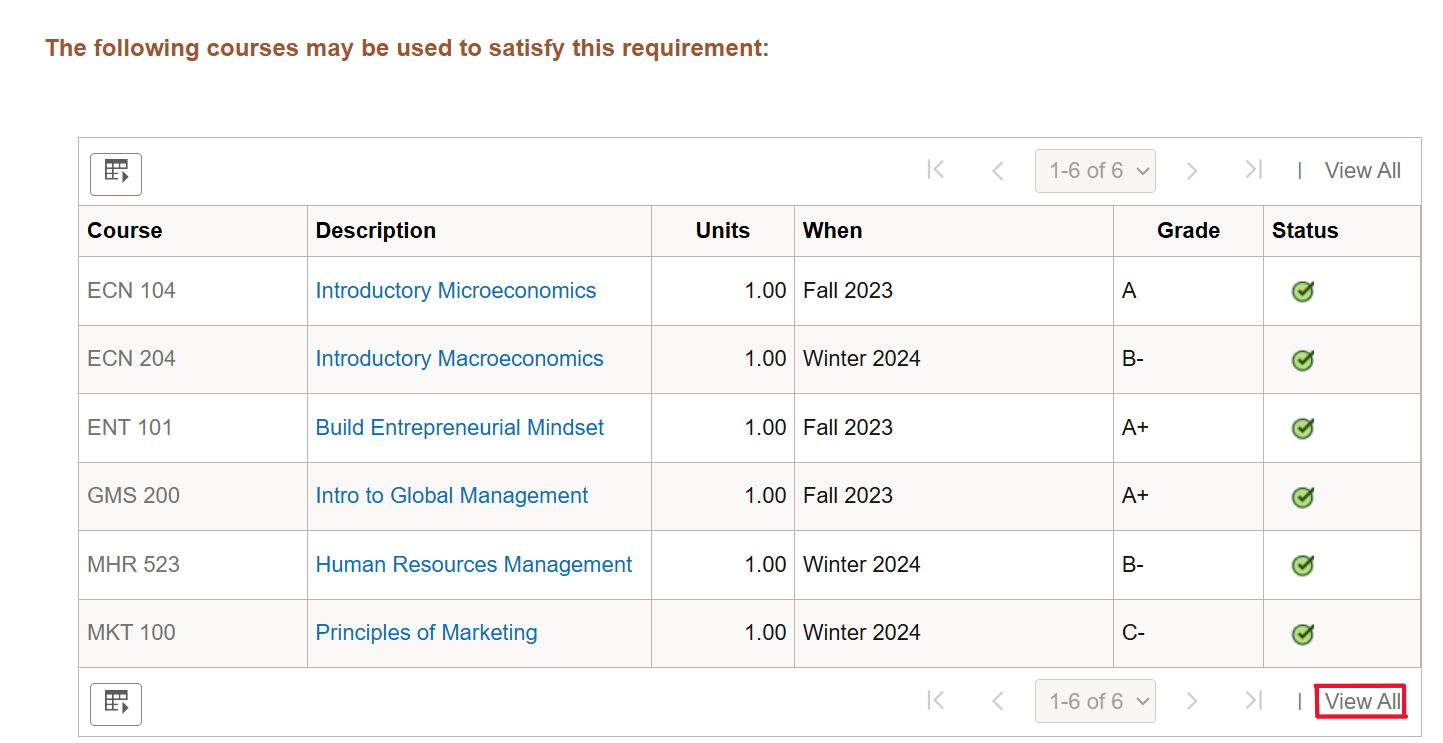This screenshot has height=743, width=1443.
Task: Go to last page using top pagination arrow
Action: (x=1253, y=170)
